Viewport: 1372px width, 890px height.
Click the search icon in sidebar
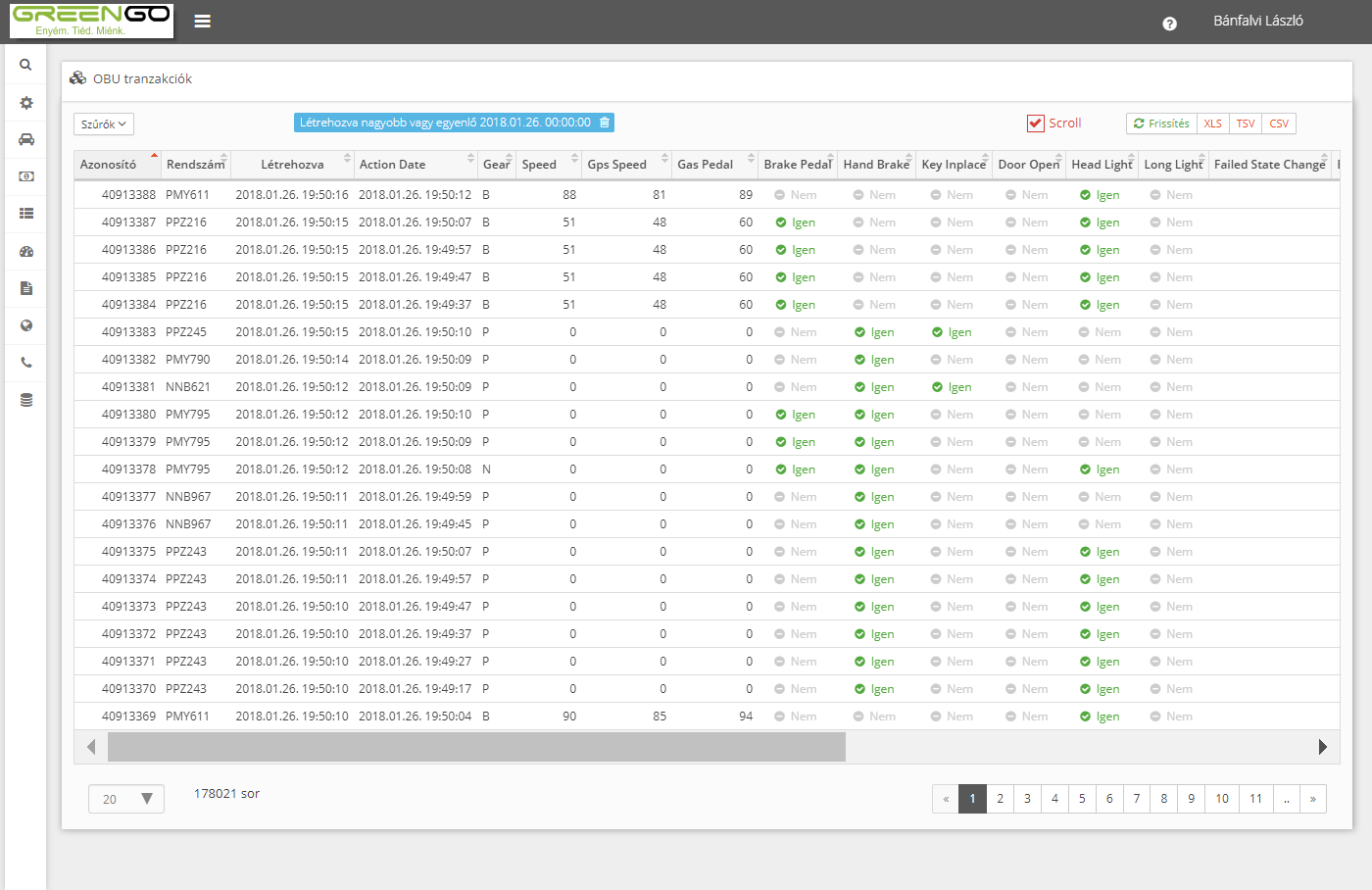pos(25,65)
